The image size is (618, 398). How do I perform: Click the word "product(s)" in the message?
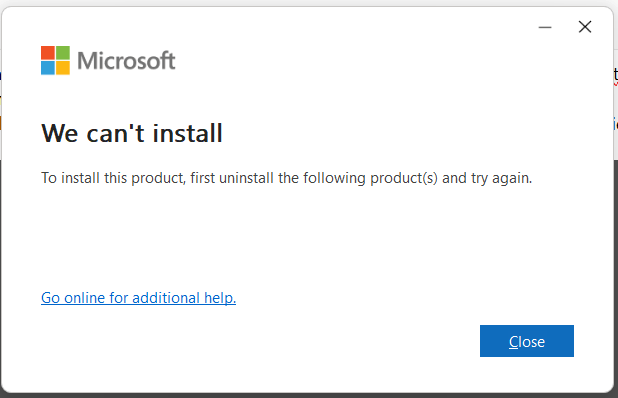pos(404,178)
